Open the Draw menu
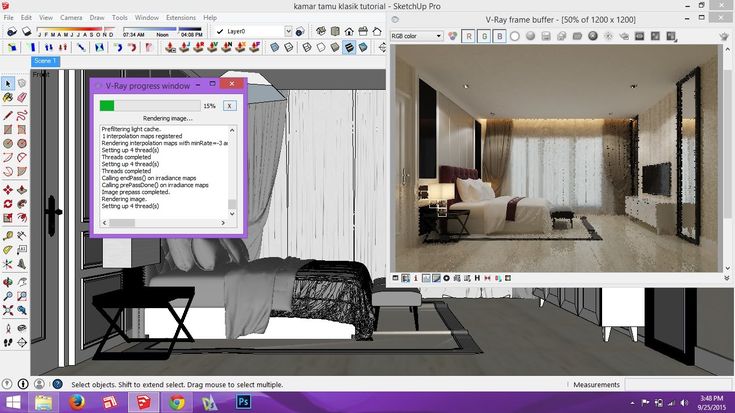 [97, 17]
